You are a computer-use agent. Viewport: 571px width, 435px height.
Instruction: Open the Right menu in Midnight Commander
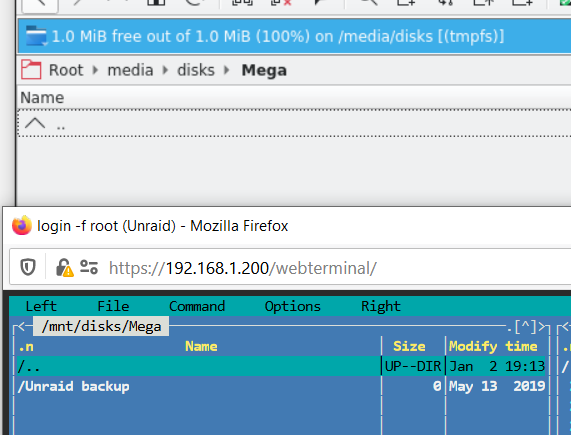[x=381, y=306]
